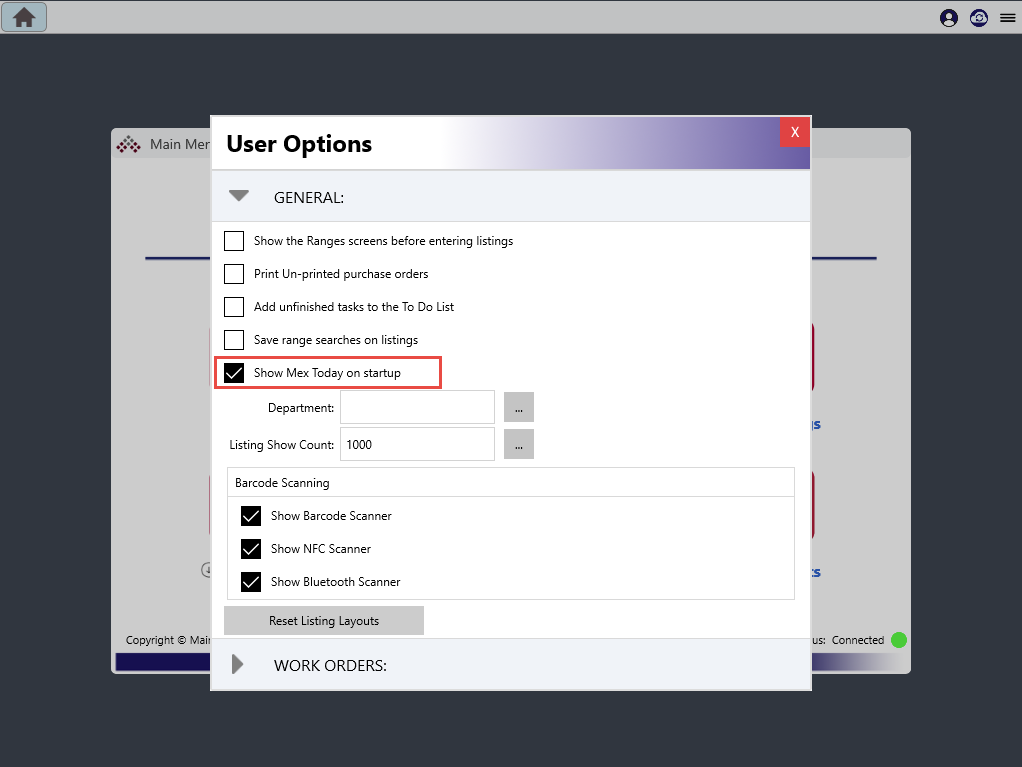Select the cloud sync icon
The width and height of the screenshot is (1022, 767).
click(978, 17)
